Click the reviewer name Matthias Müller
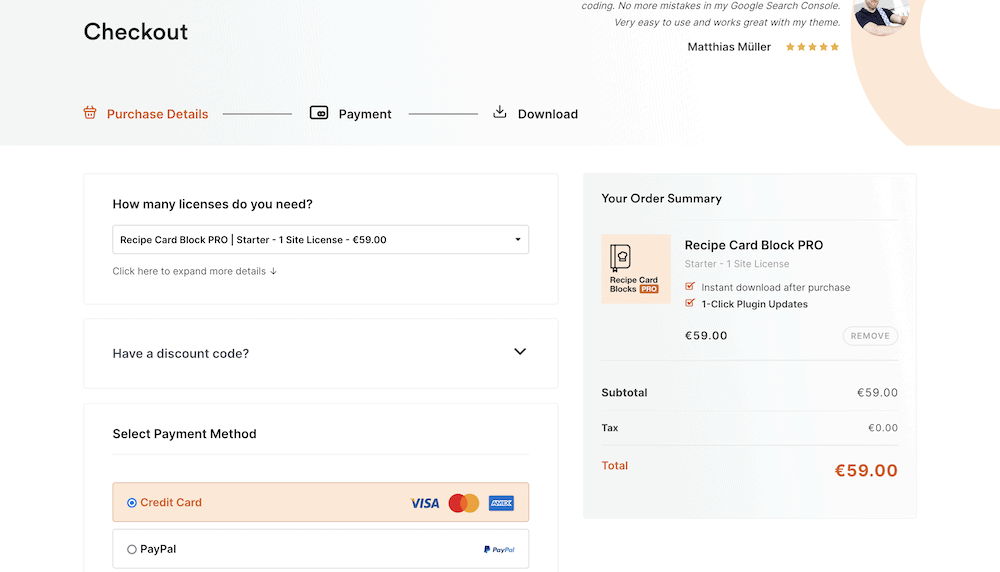 point(729,47)
